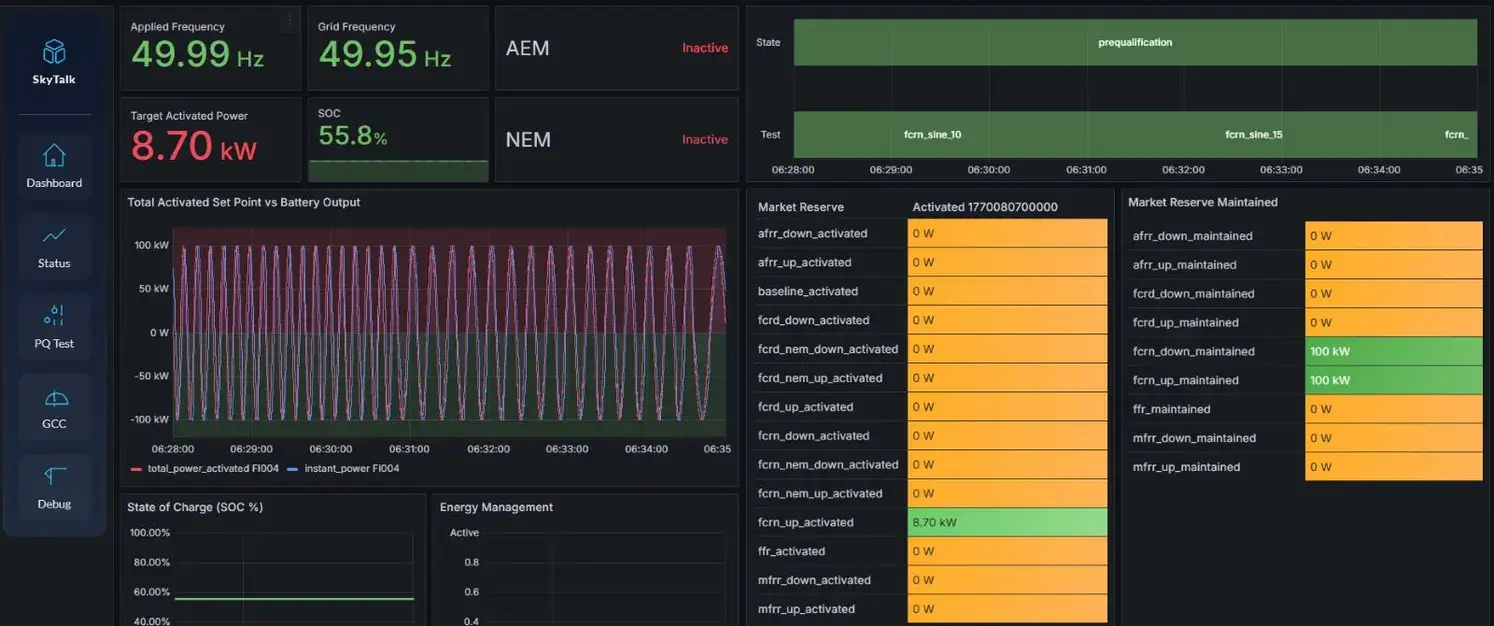Open the Status chart icon
Viewport: 1494px width, 626px height.
[x=54, y=236]
